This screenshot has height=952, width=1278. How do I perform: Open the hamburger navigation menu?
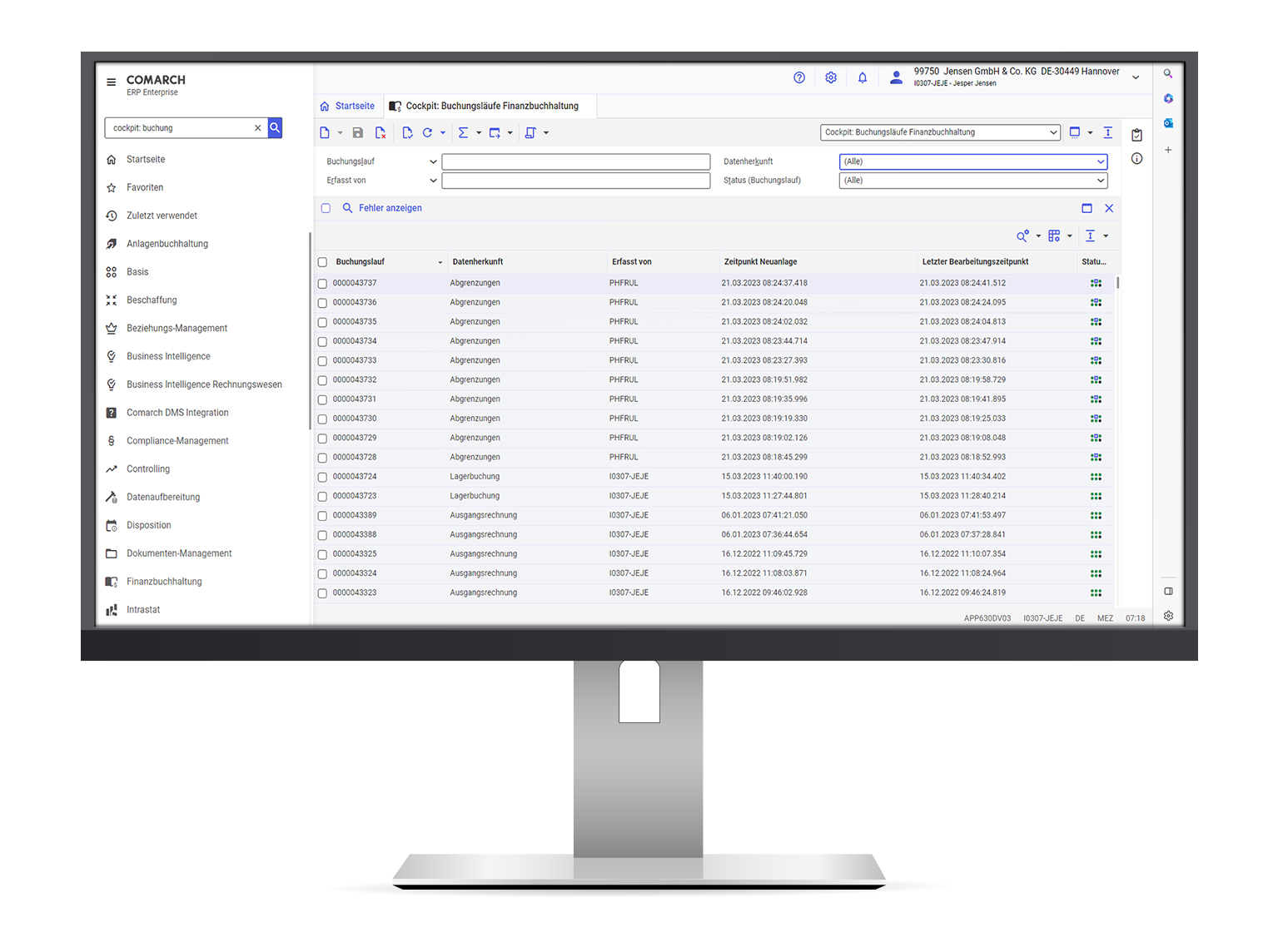pos(111,82)
